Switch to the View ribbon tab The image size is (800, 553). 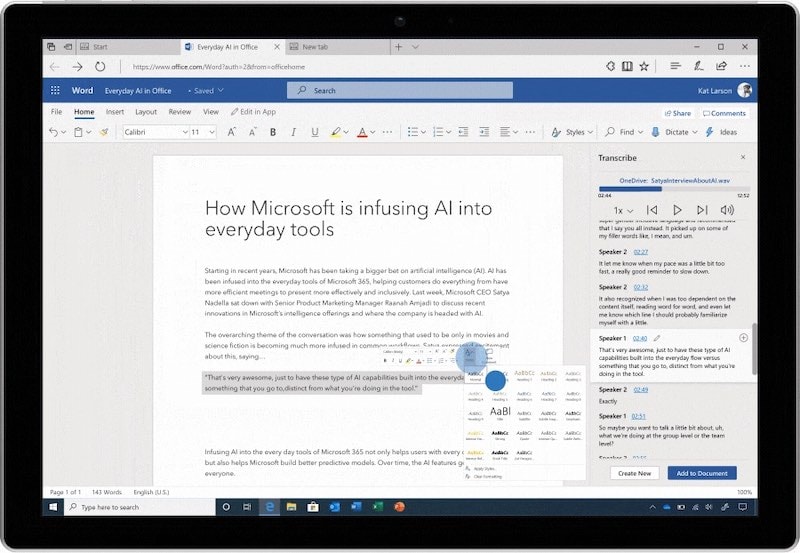click(211, 112)
